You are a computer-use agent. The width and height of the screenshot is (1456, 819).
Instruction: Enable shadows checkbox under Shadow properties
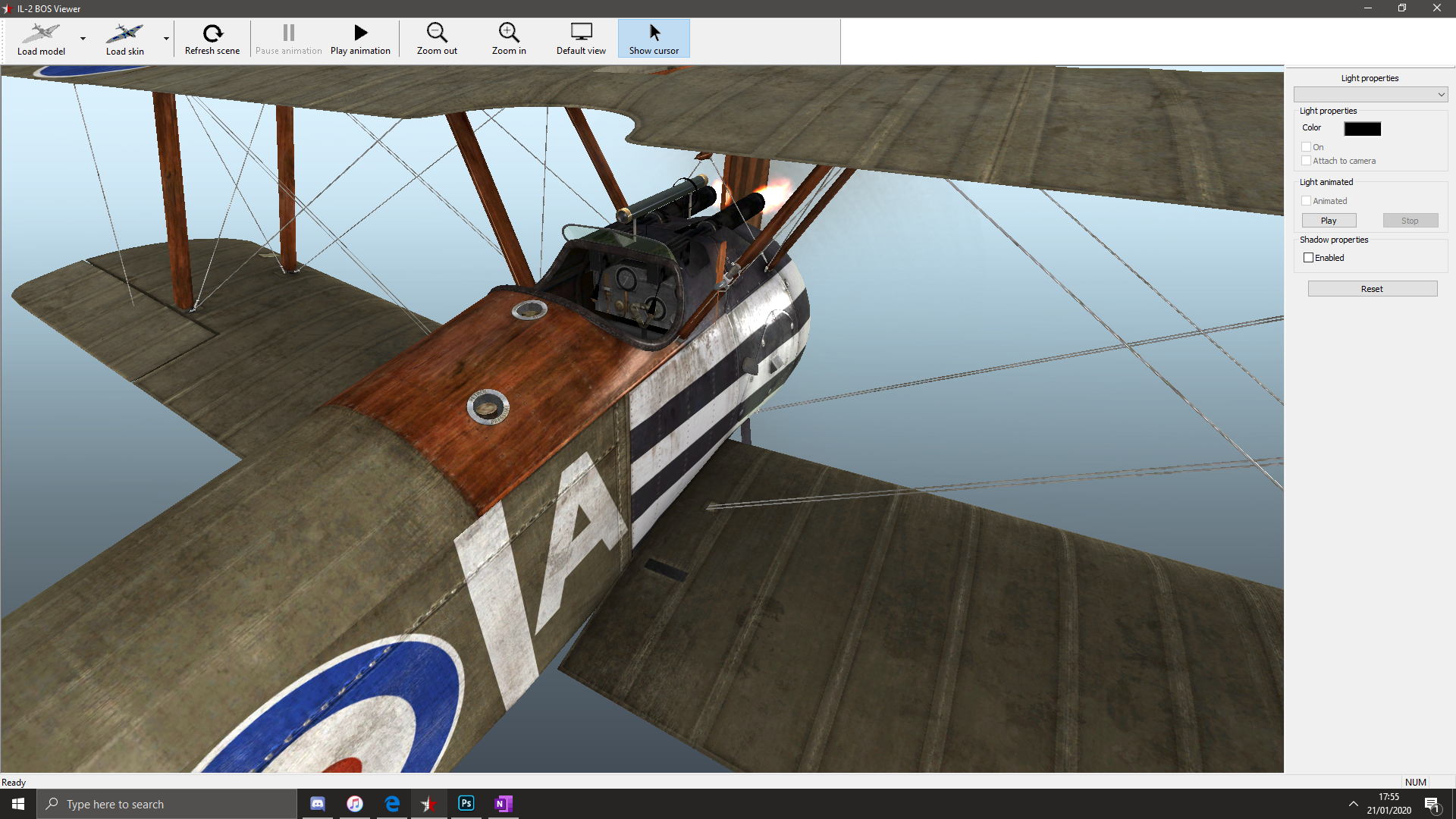coord(1308,258)
